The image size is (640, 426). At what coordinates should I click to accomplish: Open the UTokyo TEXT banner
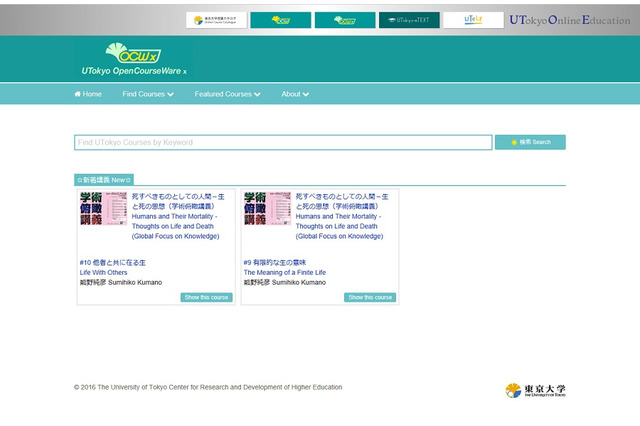coord(409,20)
